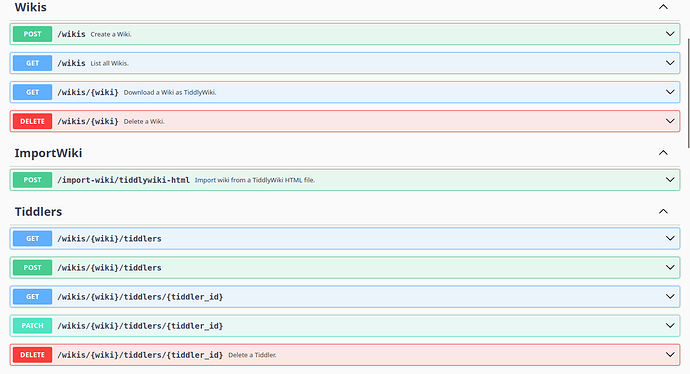Expand PATCH tiddlers/{tiddler_id} arrow
Viewport: 690px width, 374px height.
[x=670, y=326]
